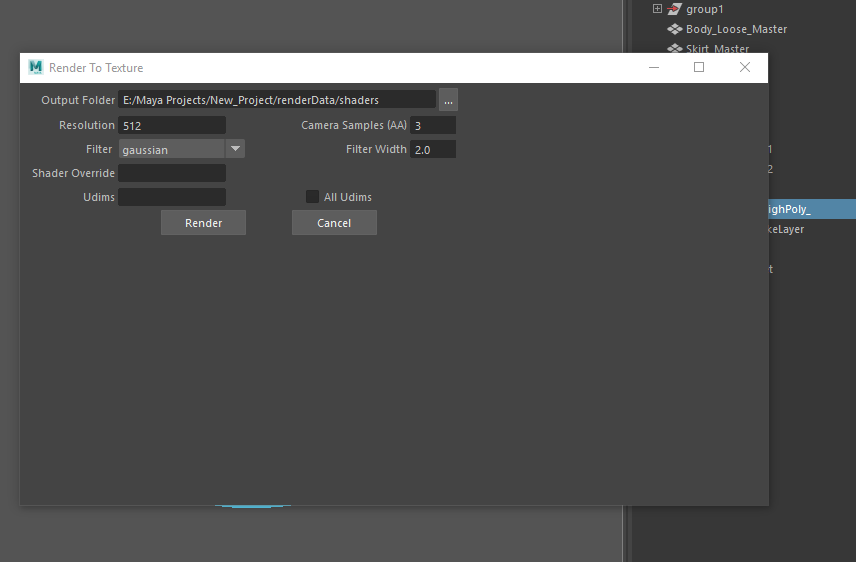The image size is (856, 562).
Task: Click the Udims text field
Action: pyautogui.click(x=172, y=197)
